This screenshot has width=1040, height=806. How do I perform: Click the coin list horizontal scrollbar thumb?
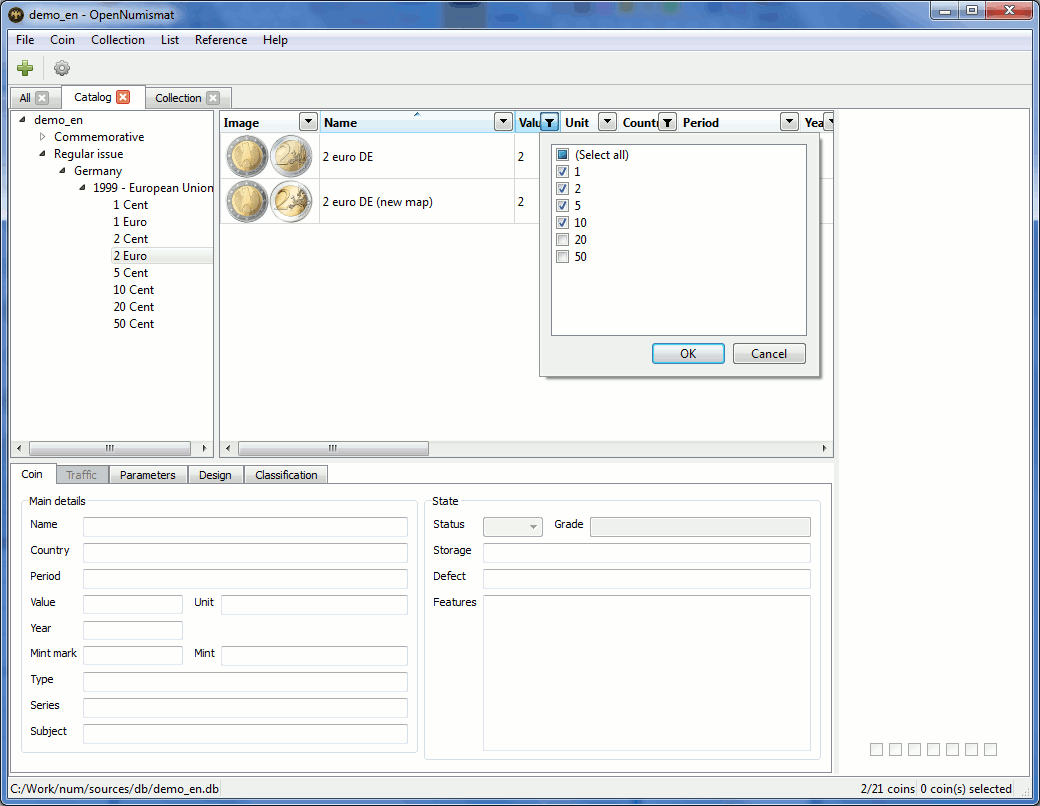pyautogui.click(x=333, y=448)
